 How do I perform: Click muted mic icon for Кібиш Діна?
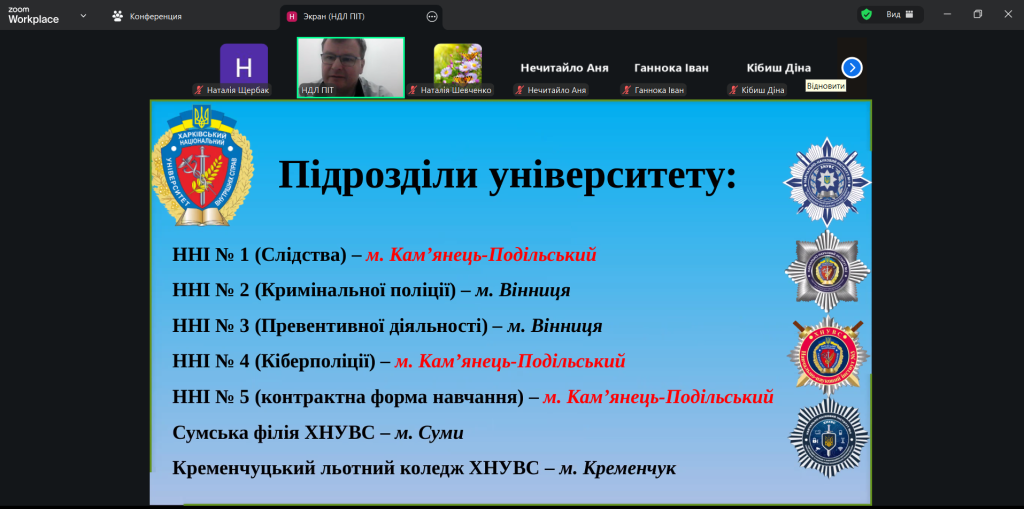pyautogui.click(x=733, y=90)
